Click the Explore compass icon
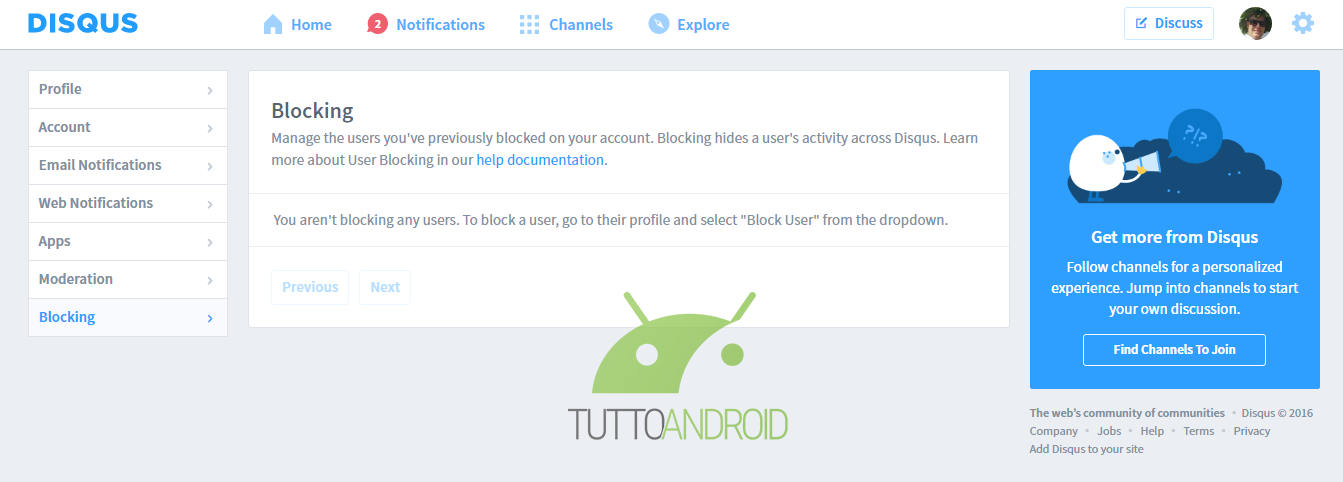The height and width of the screenshot is (482, 1343). point(658,24)
